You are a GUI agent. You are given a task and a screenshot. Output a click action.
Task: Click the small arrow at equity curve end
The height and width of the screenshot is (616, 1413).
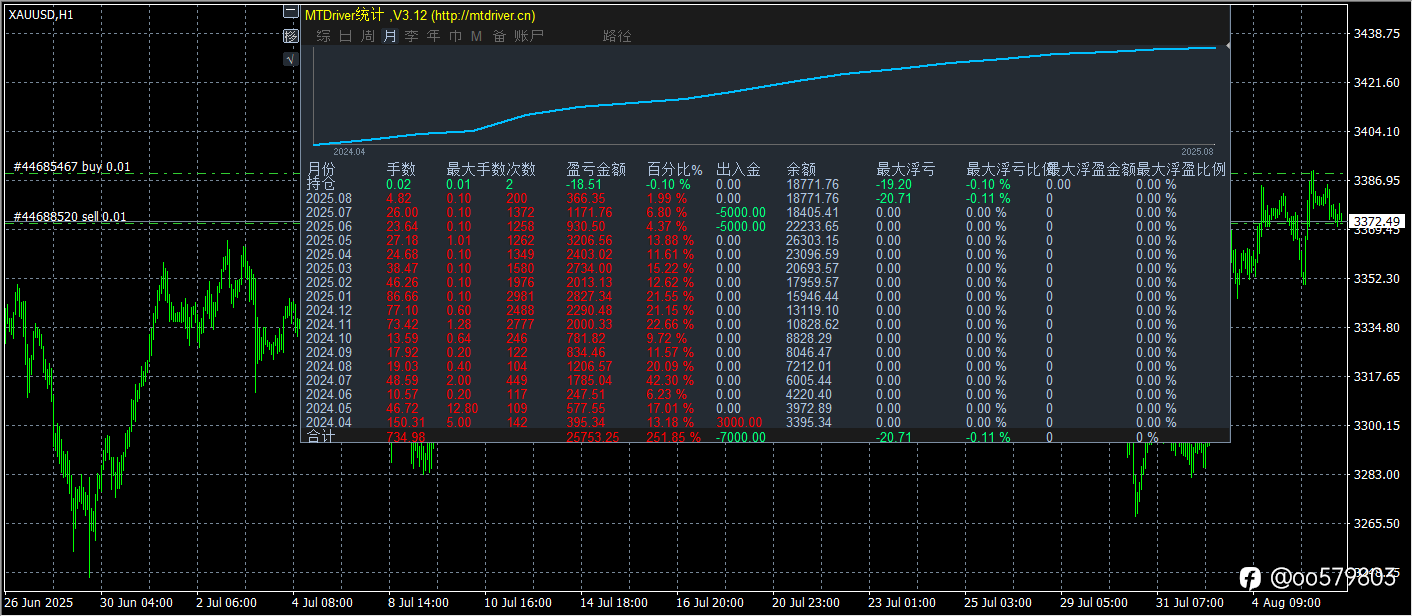tap(1228, 46)
